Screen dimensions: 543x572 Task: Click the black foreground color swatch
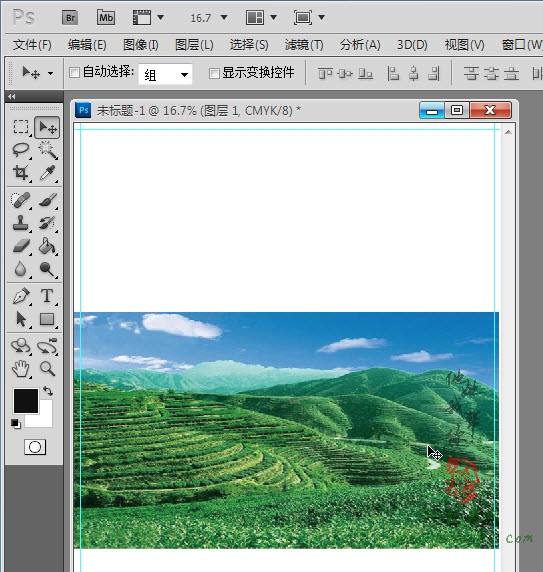[26, 401]
